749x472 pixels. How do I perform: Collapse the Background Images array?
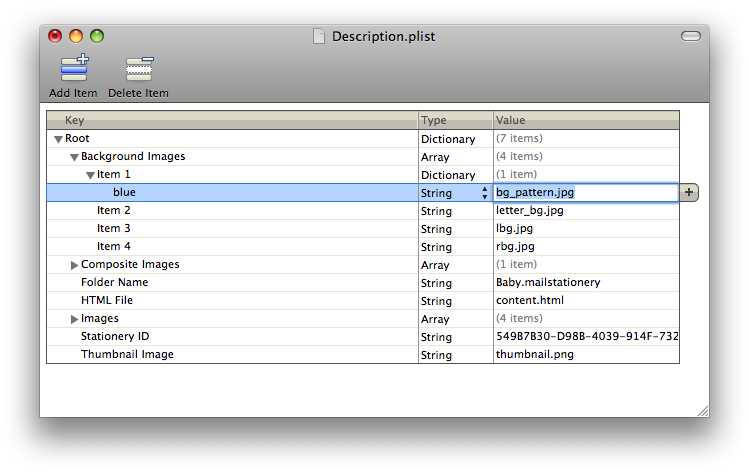point(74,157)
